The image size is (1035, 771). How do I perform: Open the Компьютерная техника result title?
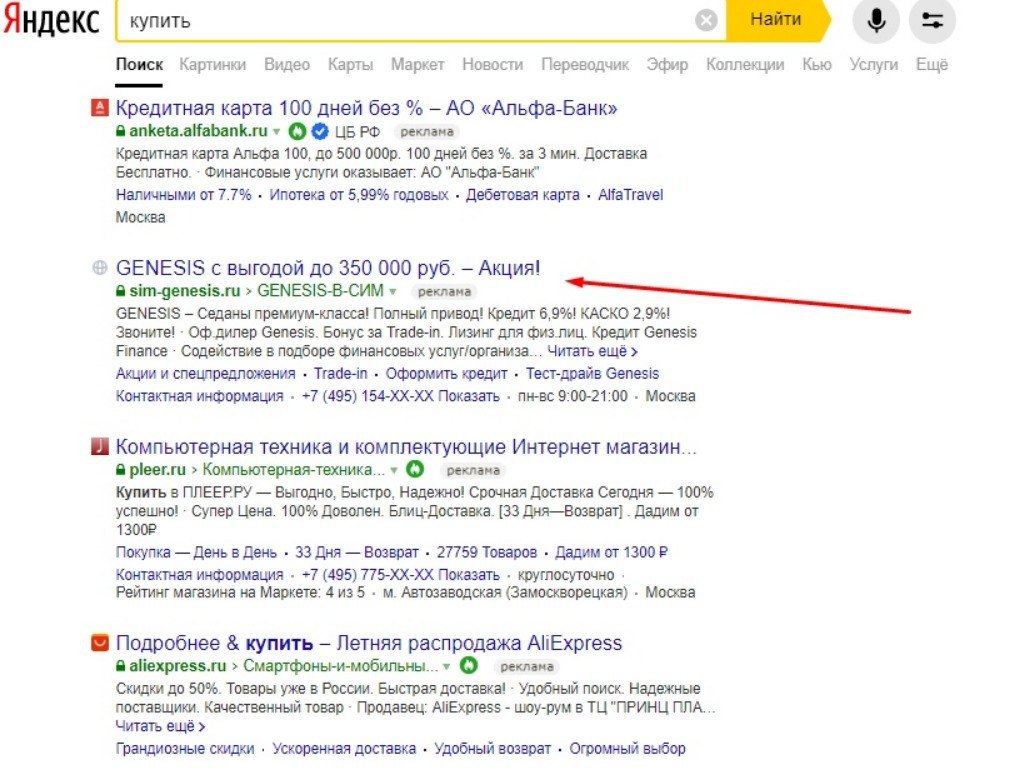tap(406, 446)
